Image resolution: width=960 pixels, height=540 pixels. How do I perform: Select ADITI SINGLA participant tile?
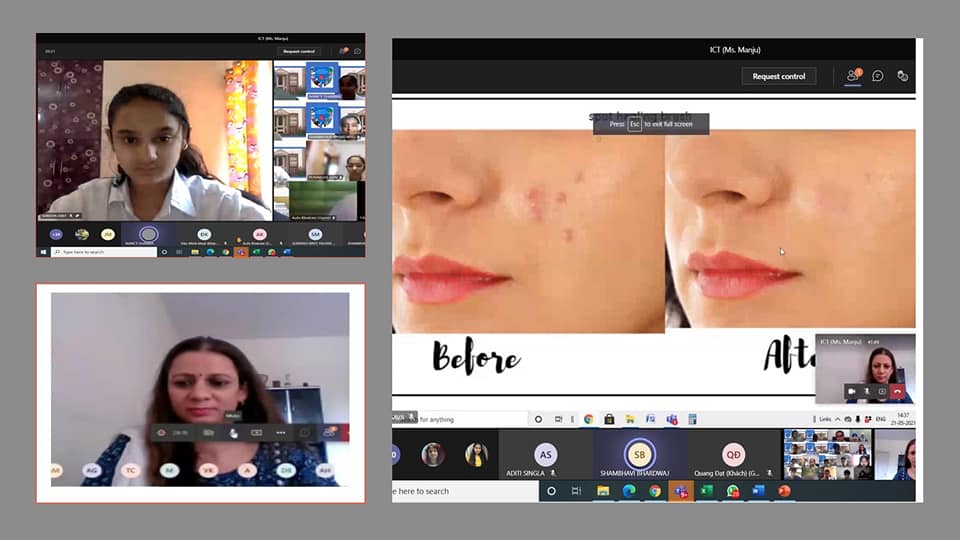click(x=545, y=455)
